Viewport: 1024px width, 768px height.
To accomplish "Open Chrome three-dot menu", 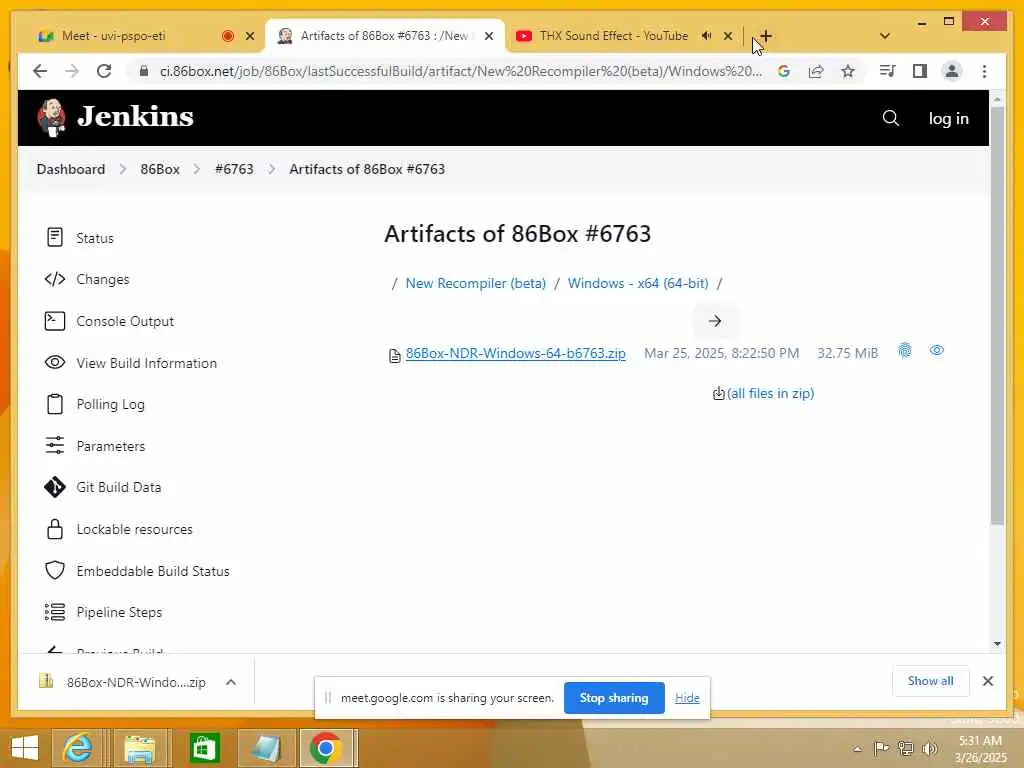I will 984,71.
